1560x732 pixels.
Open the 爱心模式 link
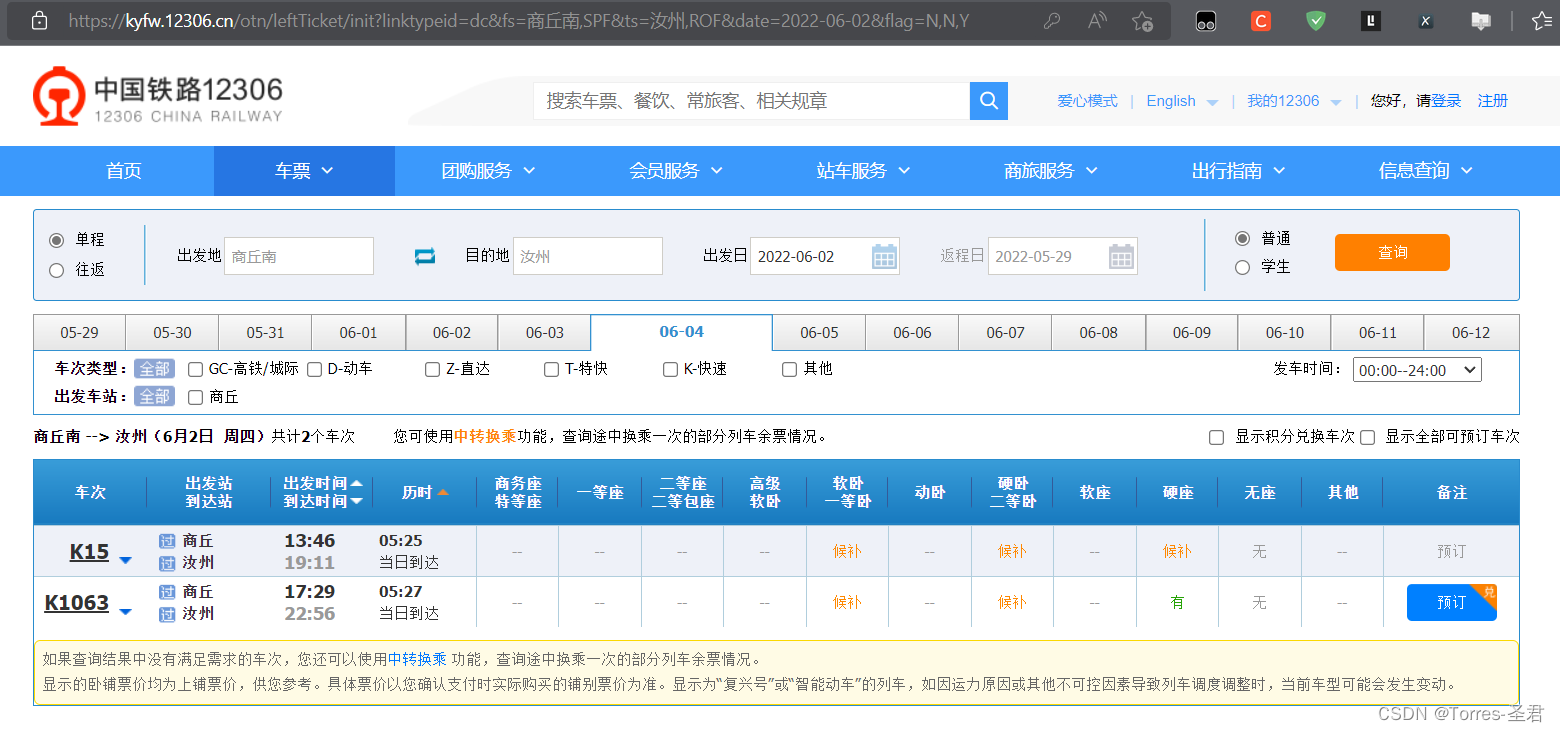point(1088,101)
